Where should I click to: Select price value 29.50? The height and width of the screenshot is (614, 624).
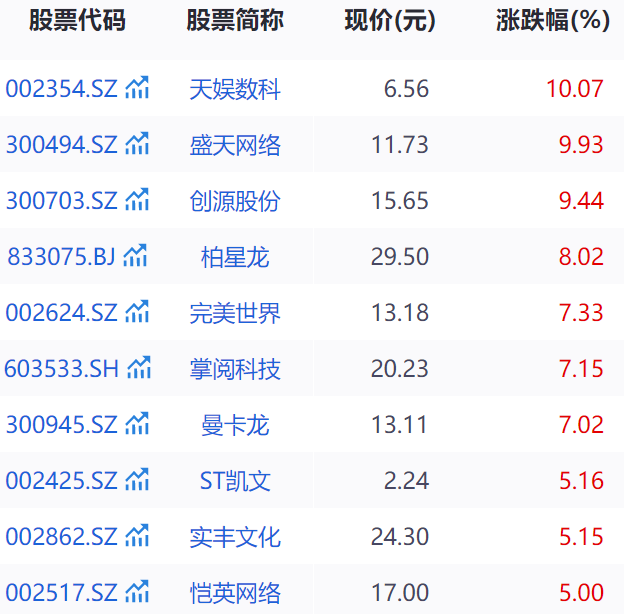tap(400, 257)
